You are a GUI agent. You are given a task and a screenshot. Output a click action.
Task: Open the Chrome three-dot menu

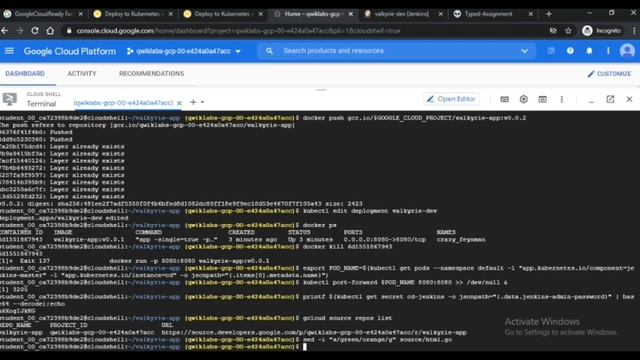pos(634,31)
